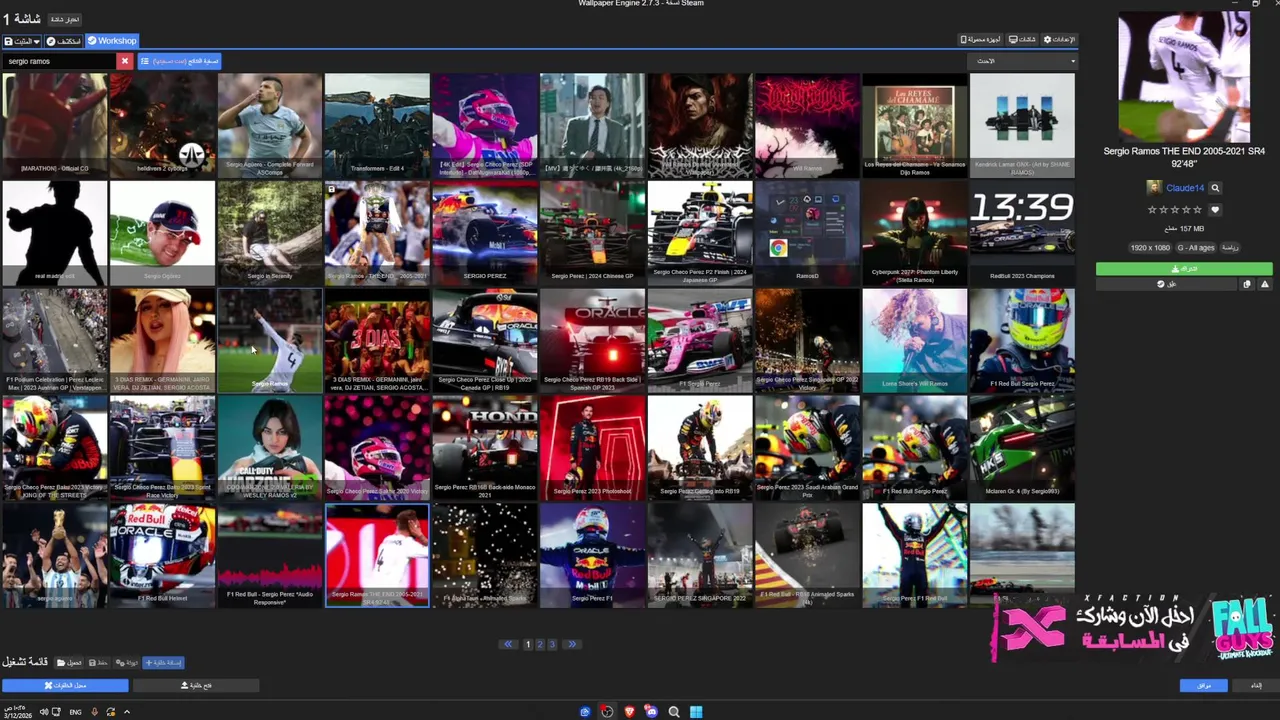Open the display monitors button
Viewport: 1280px width, 720px height.
pyautogui.click(x=1022, y=39)
